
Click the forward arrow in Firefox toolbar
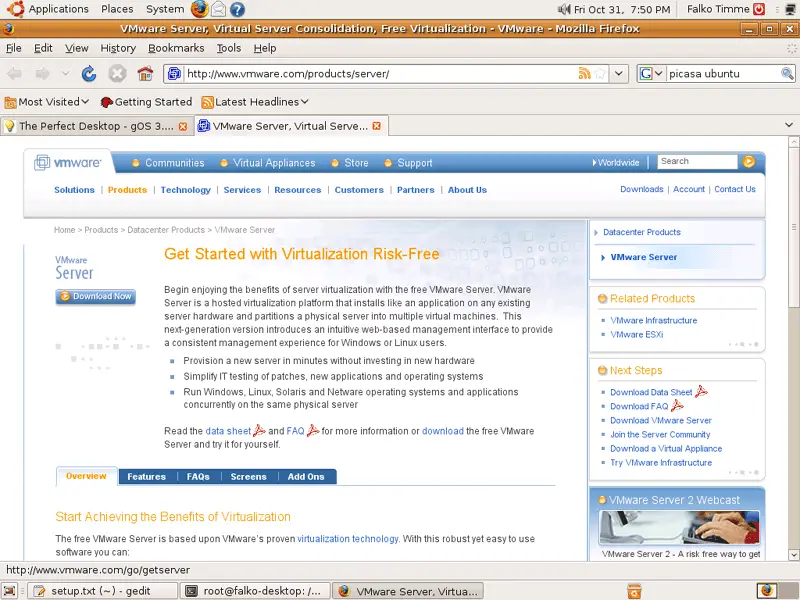click(42, 73)
